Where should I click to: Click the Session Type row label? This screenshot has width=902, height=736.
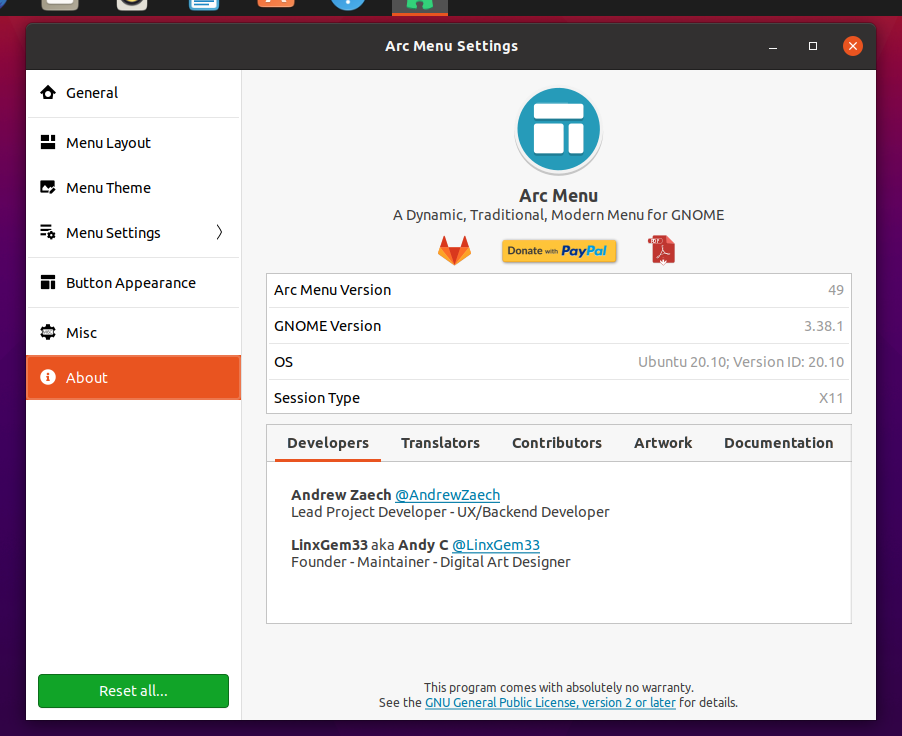tap(317, 398)
